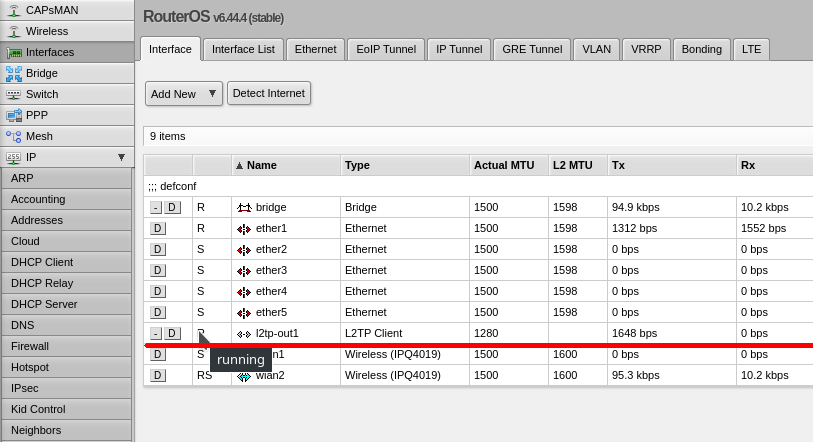Open Cloud in IP submenu
The image size is (813, 442).
click(x=66, y=242)
